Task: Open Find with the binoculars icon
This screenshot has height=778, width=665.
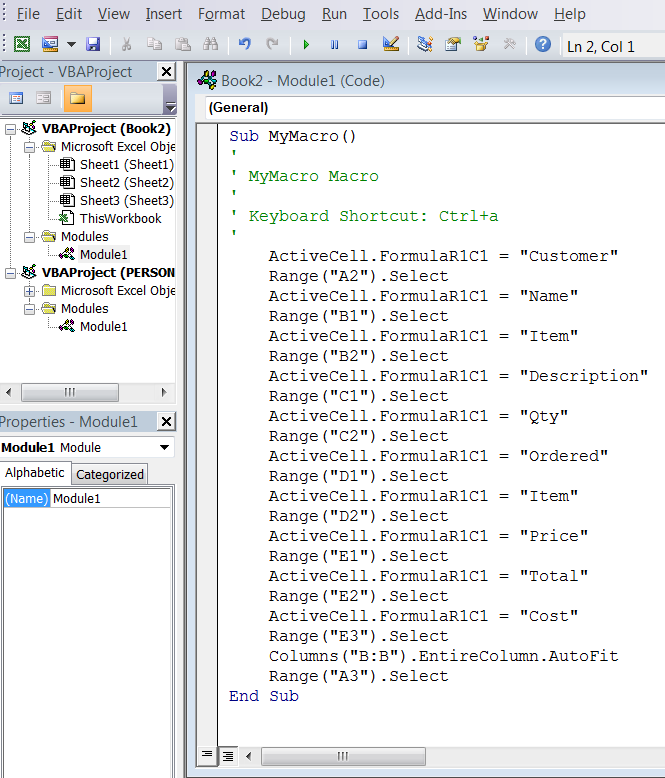Action: pyautogui.click(x=210, y=45)
